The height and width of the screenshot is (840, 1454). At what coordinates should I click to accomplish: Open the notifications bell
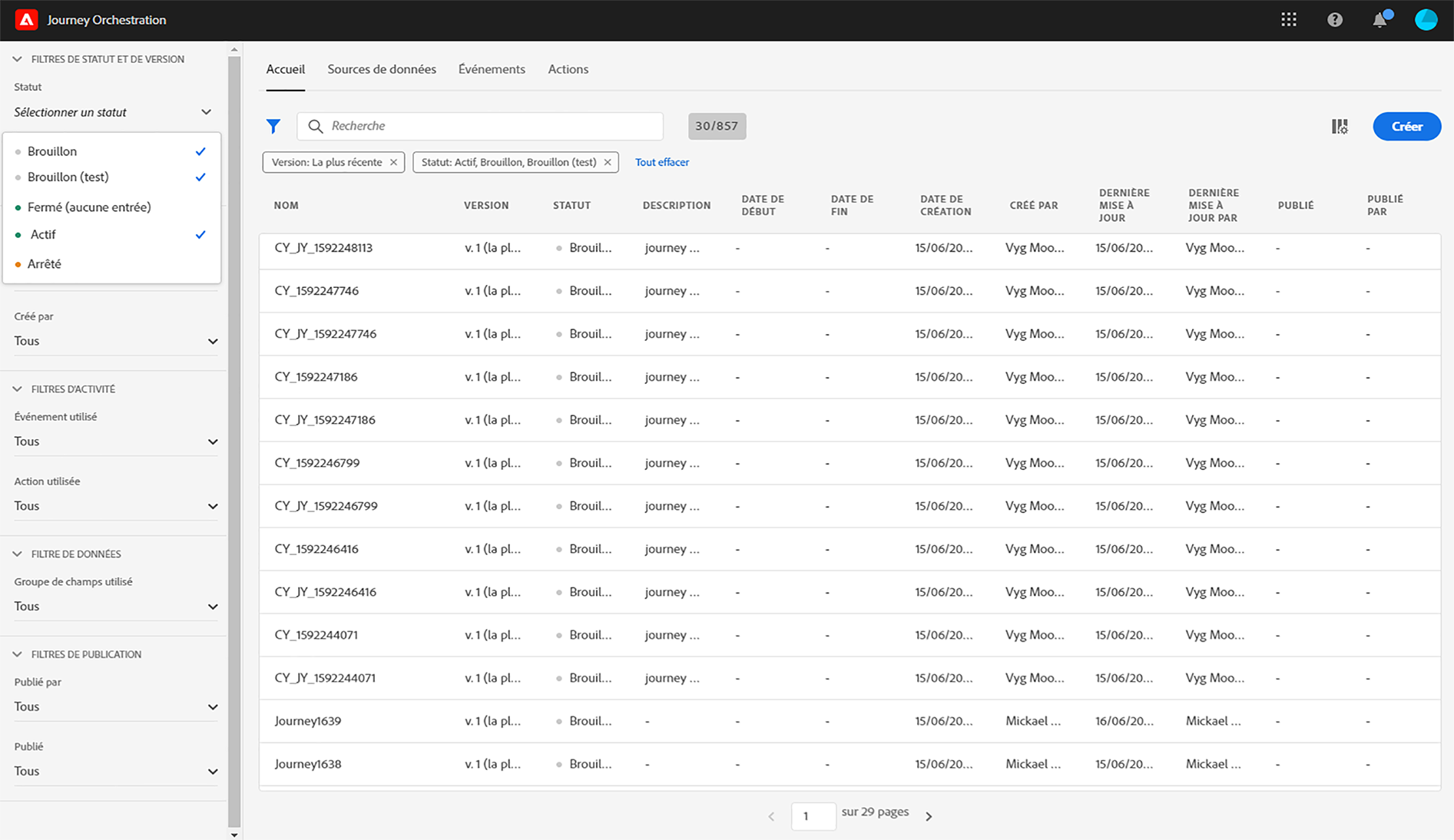[1381, 19]
